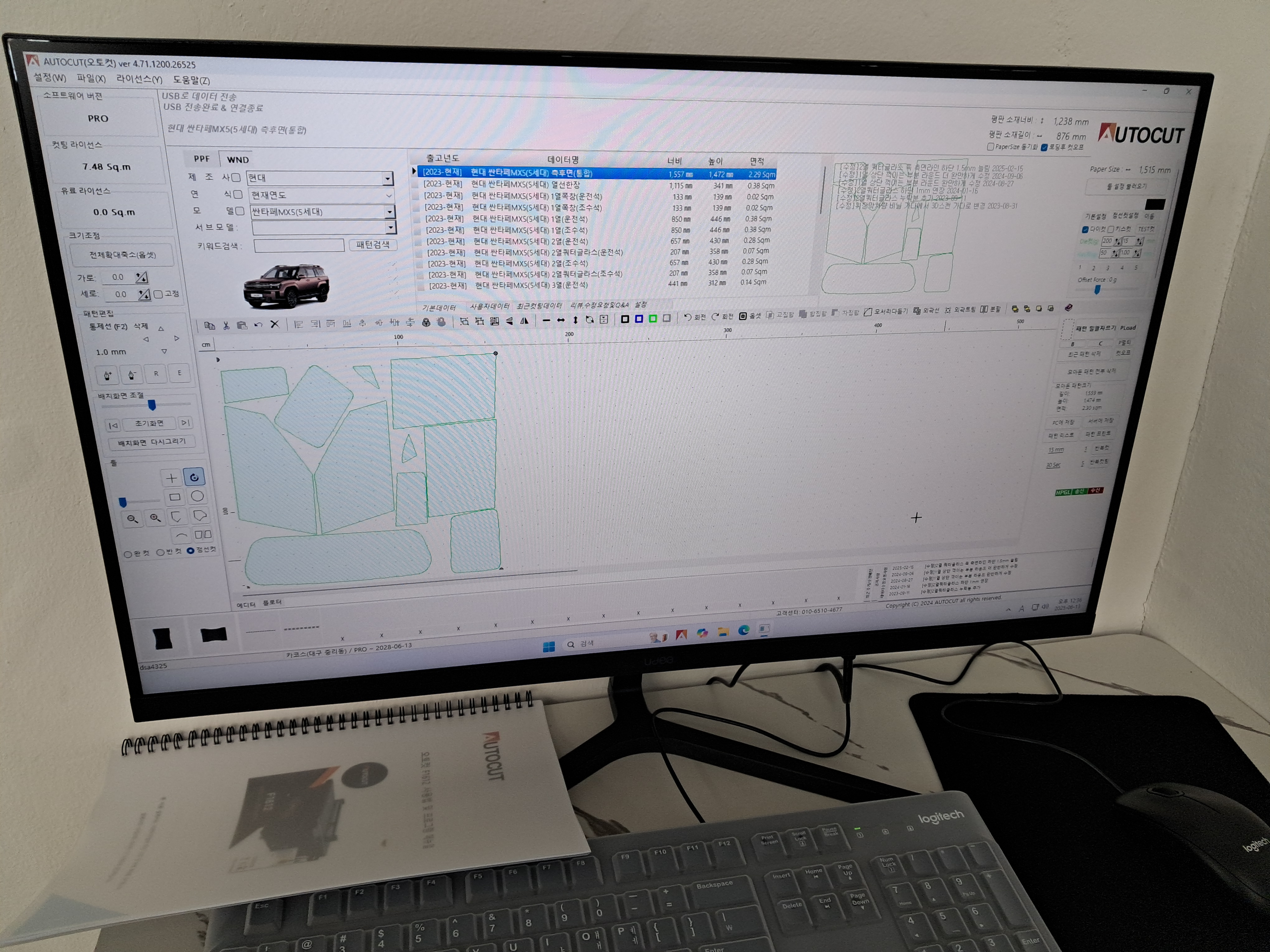Click the horizontal mirror flip icon
The width and height of the screenshot is (1270, 952).
524,321
